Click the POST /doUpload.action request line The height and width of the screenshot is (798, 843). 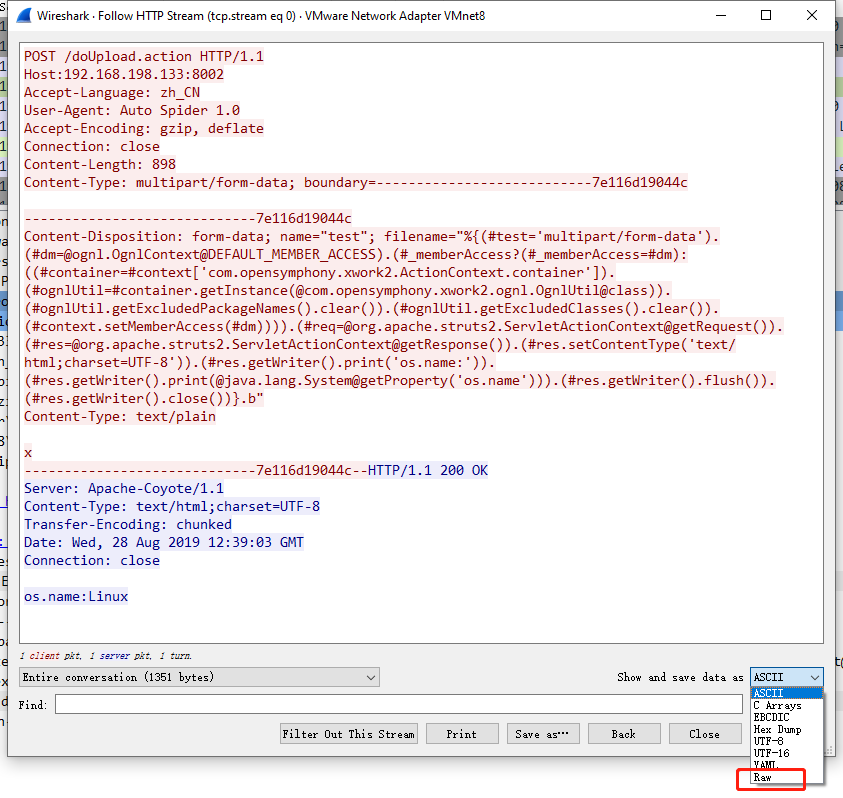(x=144, y=56)
